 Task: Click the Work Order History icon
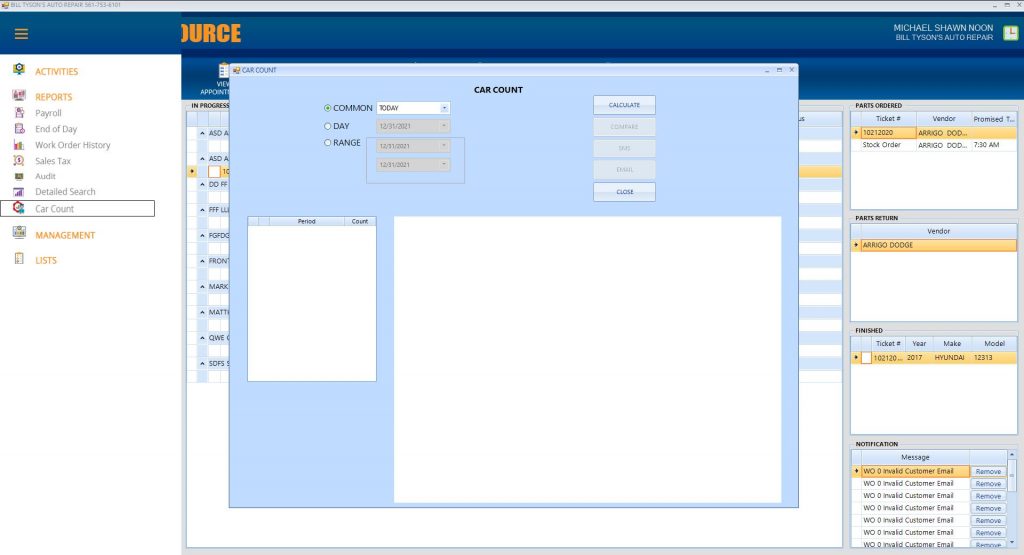[x=18, y=145]
